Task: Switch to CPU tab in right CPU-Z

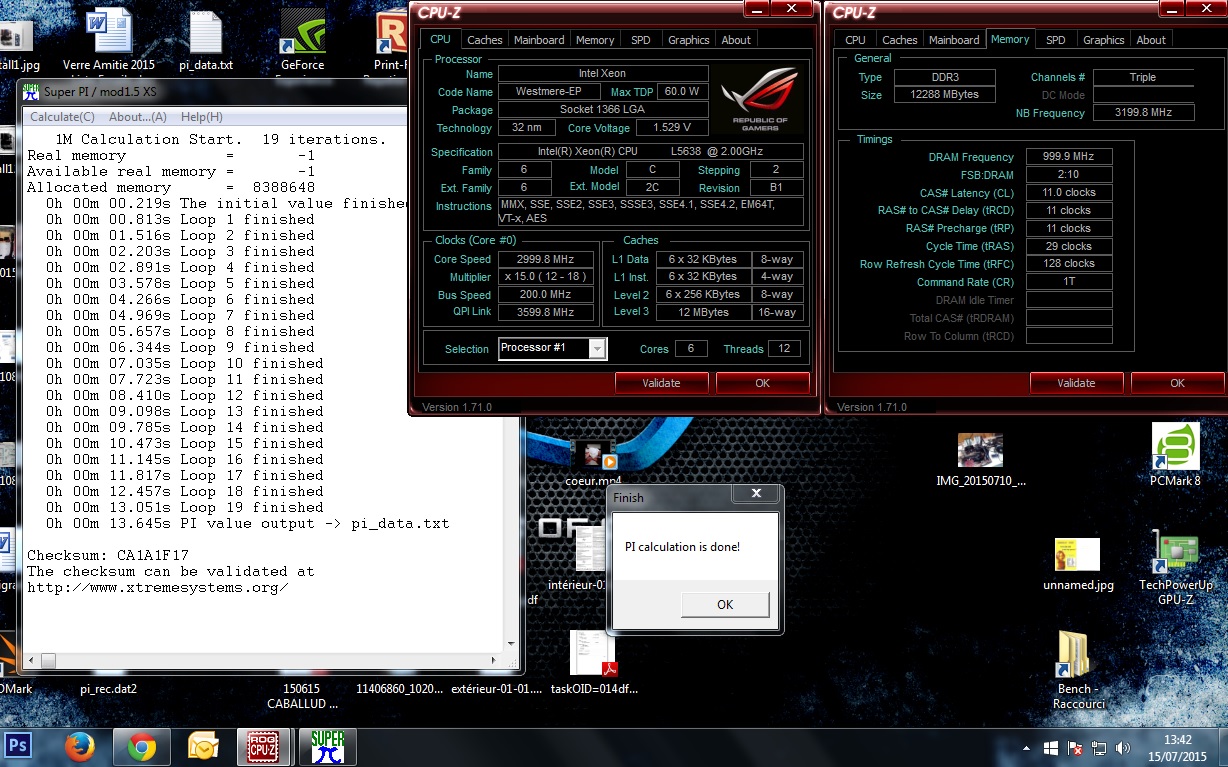Action: pyautogui.click(x=855, y=40)
